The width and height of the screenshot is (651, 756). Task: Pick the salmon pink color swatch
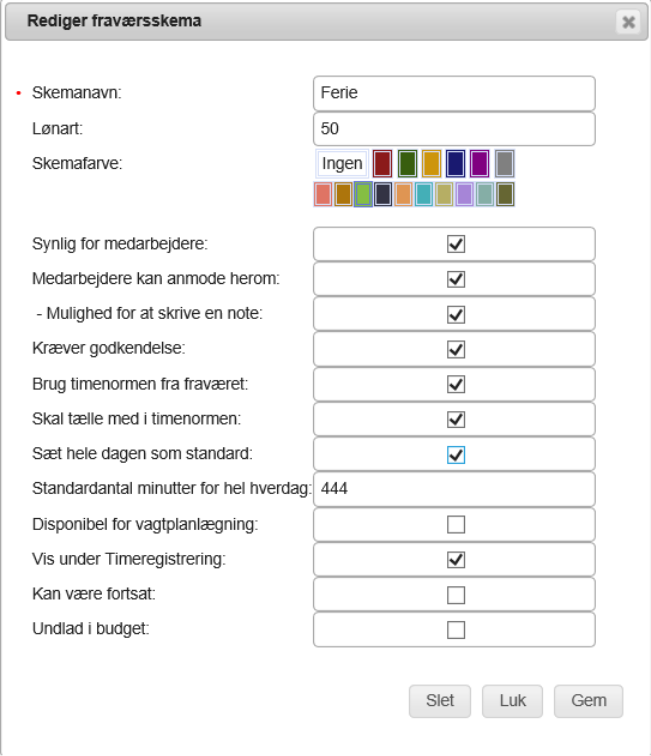point(323,194)
